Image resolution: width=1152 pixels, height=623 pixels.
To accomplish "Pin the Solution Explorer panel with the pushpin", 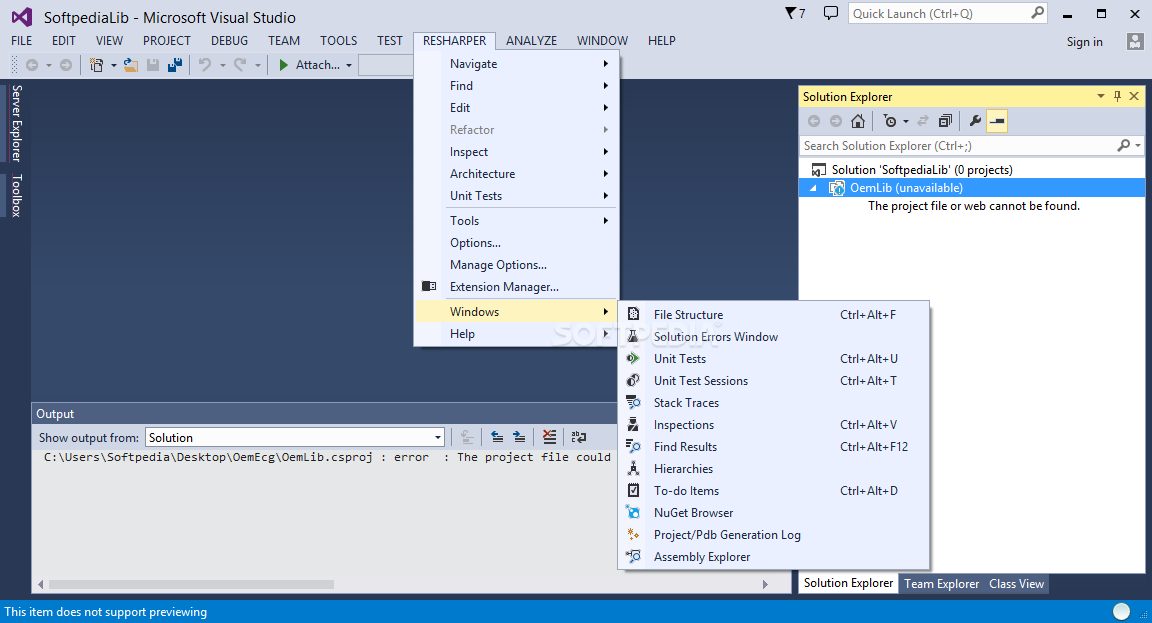I will [x=1117, y=96].
